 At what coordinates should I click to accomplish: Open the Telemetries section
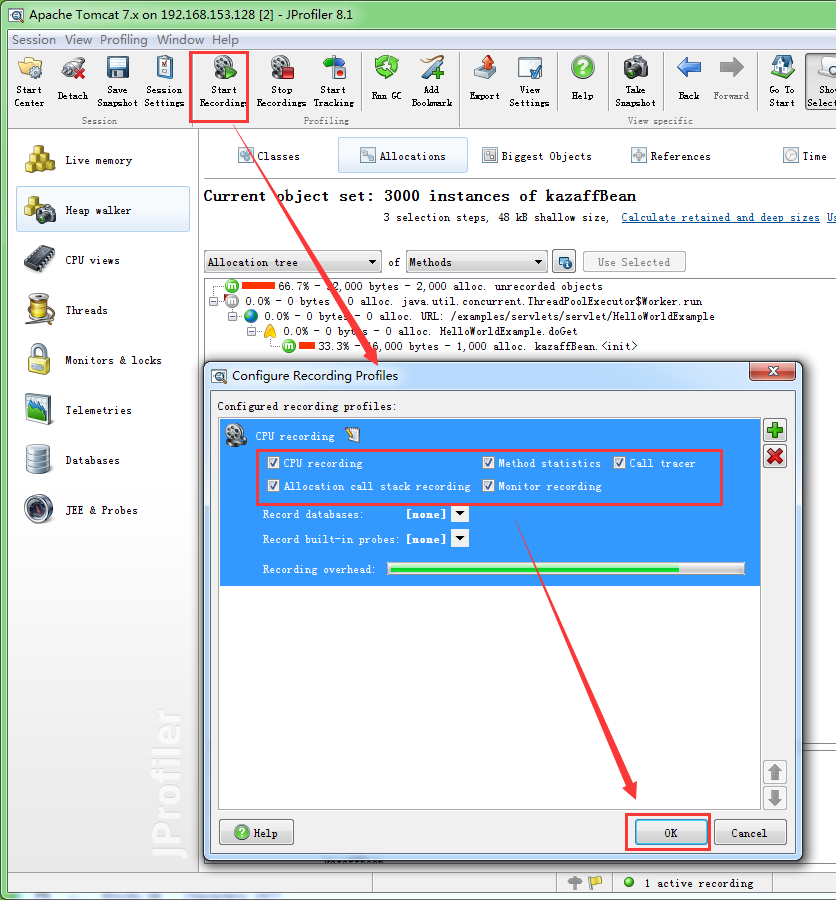[103, 410]
